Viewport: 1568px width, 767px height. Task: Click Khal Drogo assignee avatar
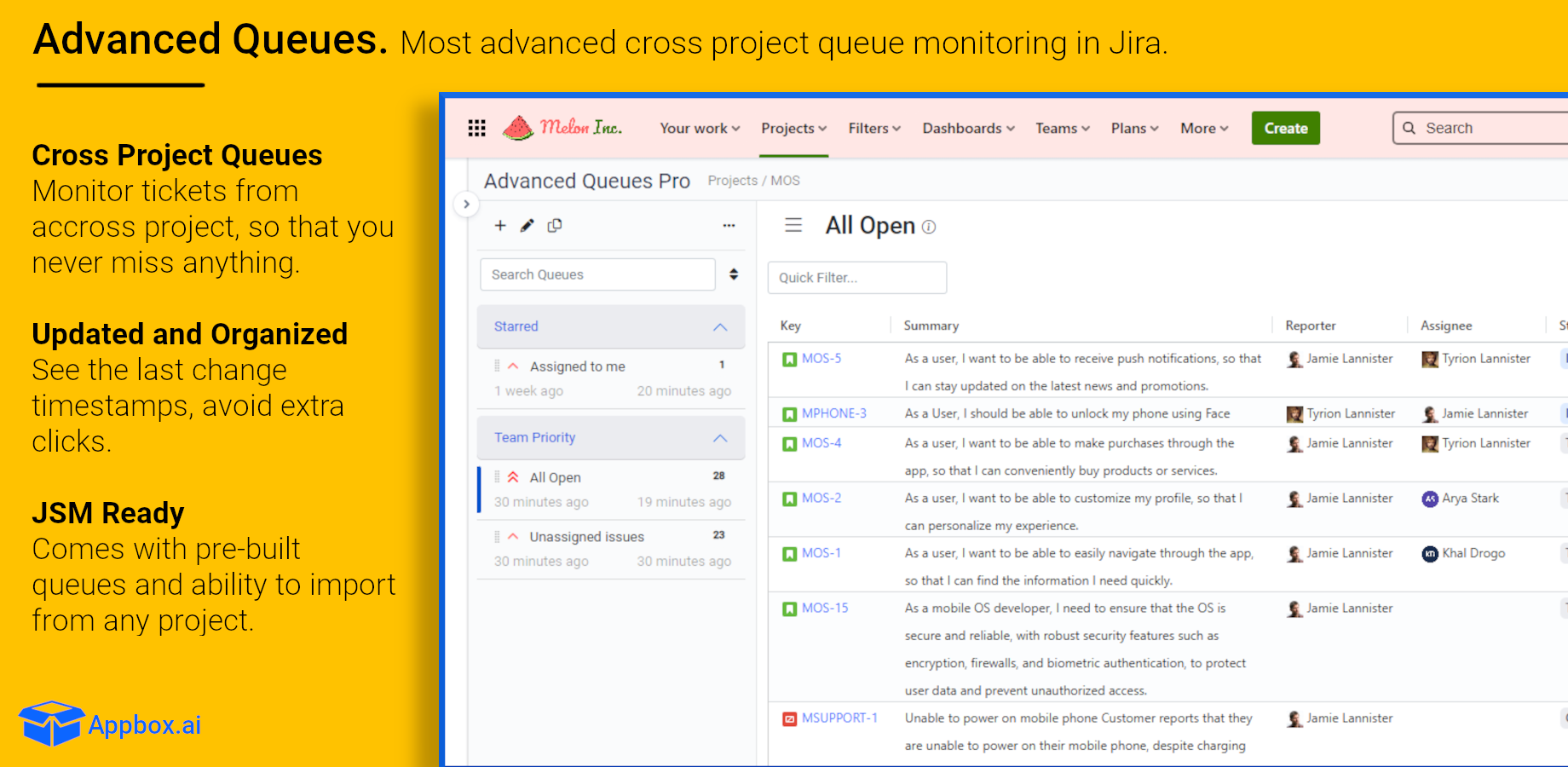pyautogui.click(x=1430, y=554)
